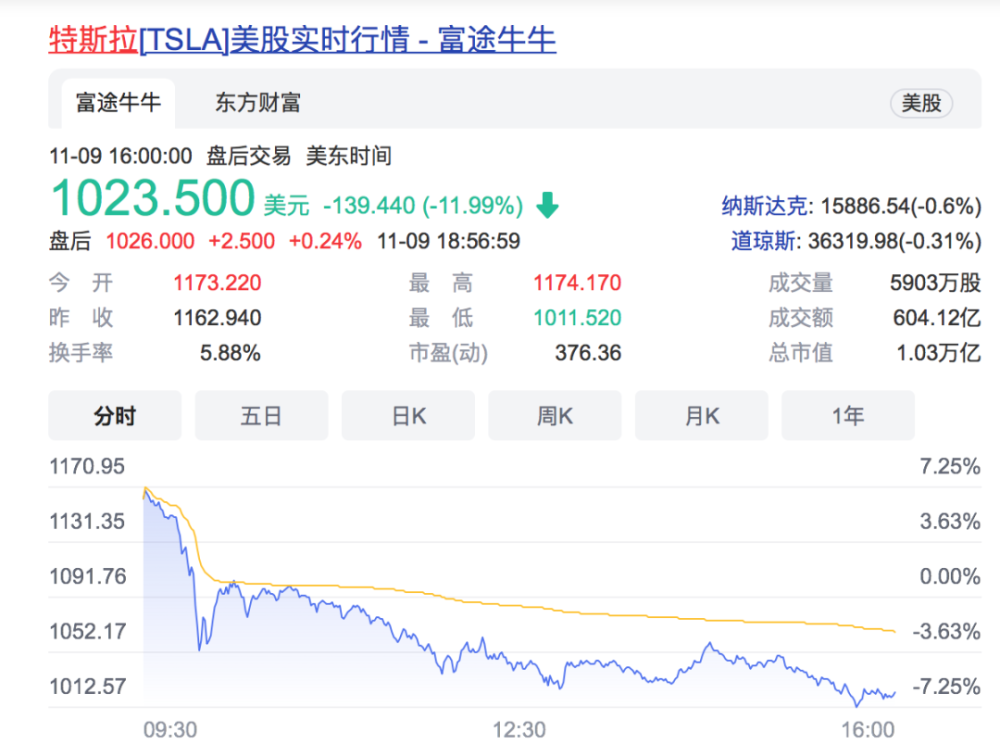
Task: Click the y-axis label 1170.95
Action: click(87, 466)
